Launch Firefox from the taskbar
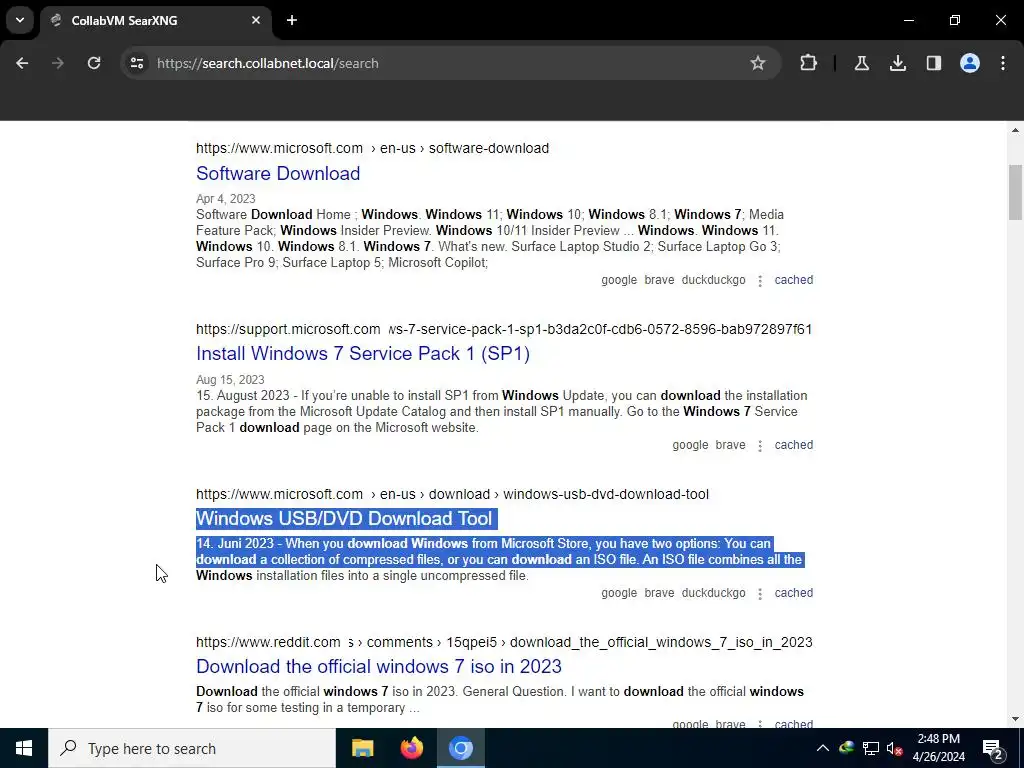1024x768 pixels. [x=411, y=748]
